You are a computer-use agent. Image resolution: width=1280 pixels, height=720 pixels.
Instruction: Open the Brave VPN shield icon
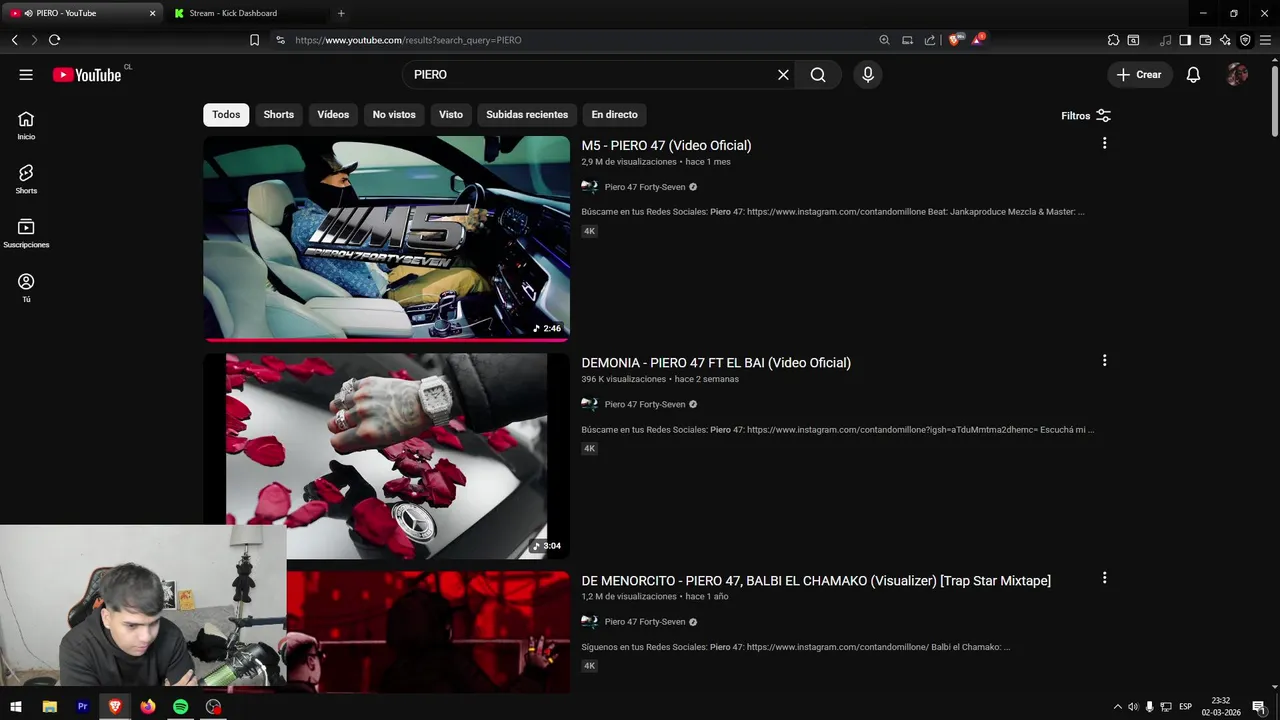tap(1245, 40)
